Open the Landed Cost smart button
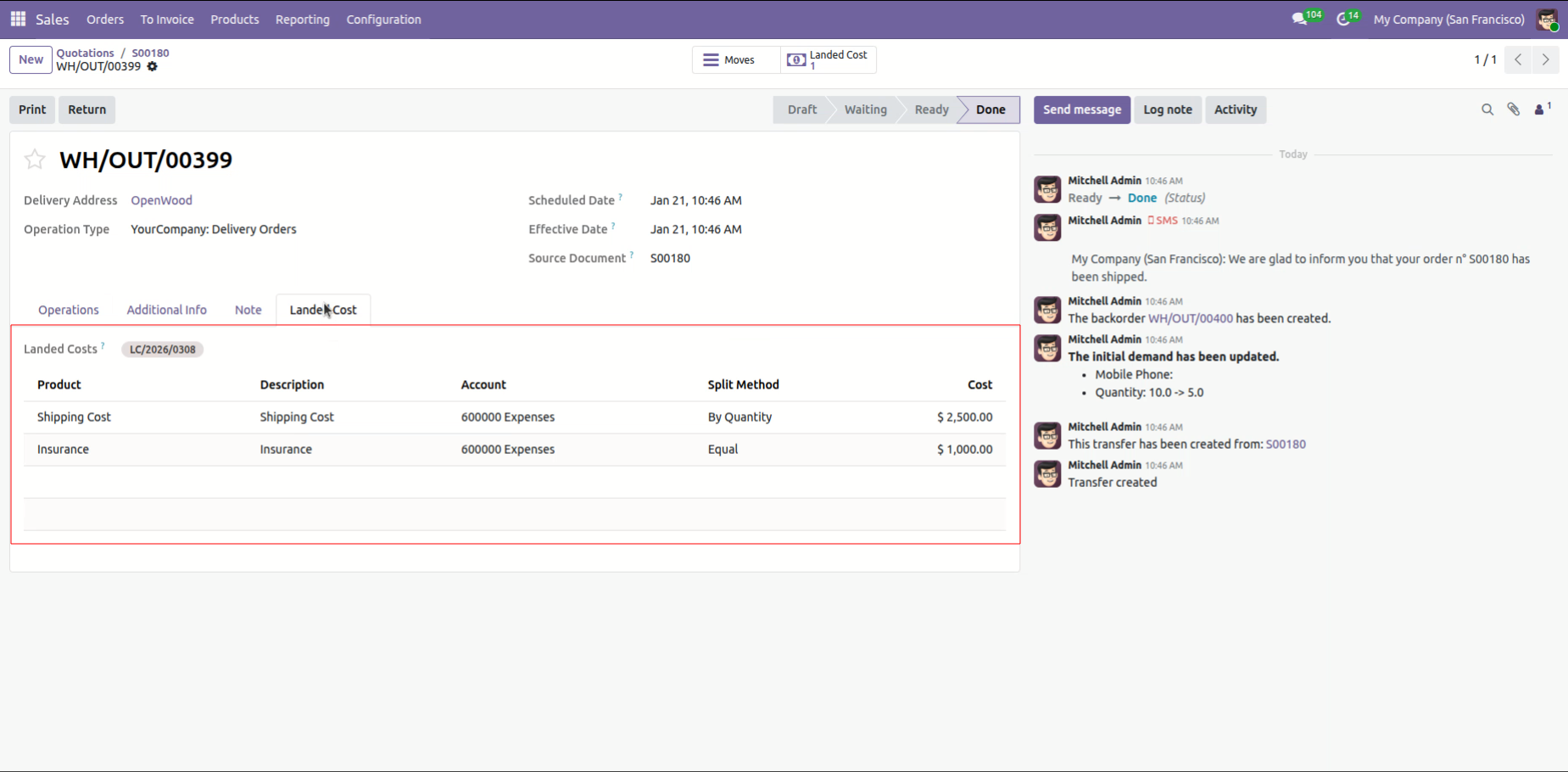1568x772 pixels. coord(829,60)
